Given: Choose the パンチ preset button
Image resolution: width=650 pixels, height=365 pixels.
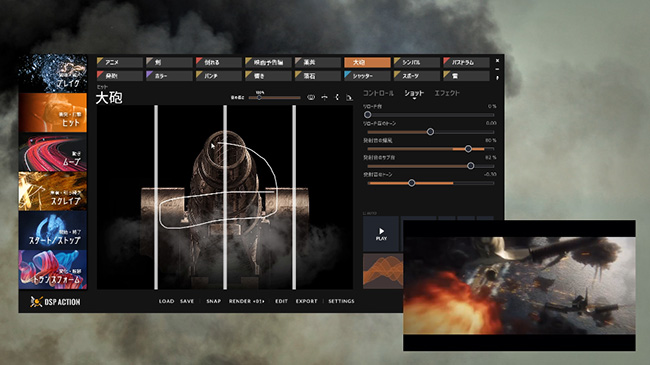Looking at the screenshot, I should click(x=218, y=75).
